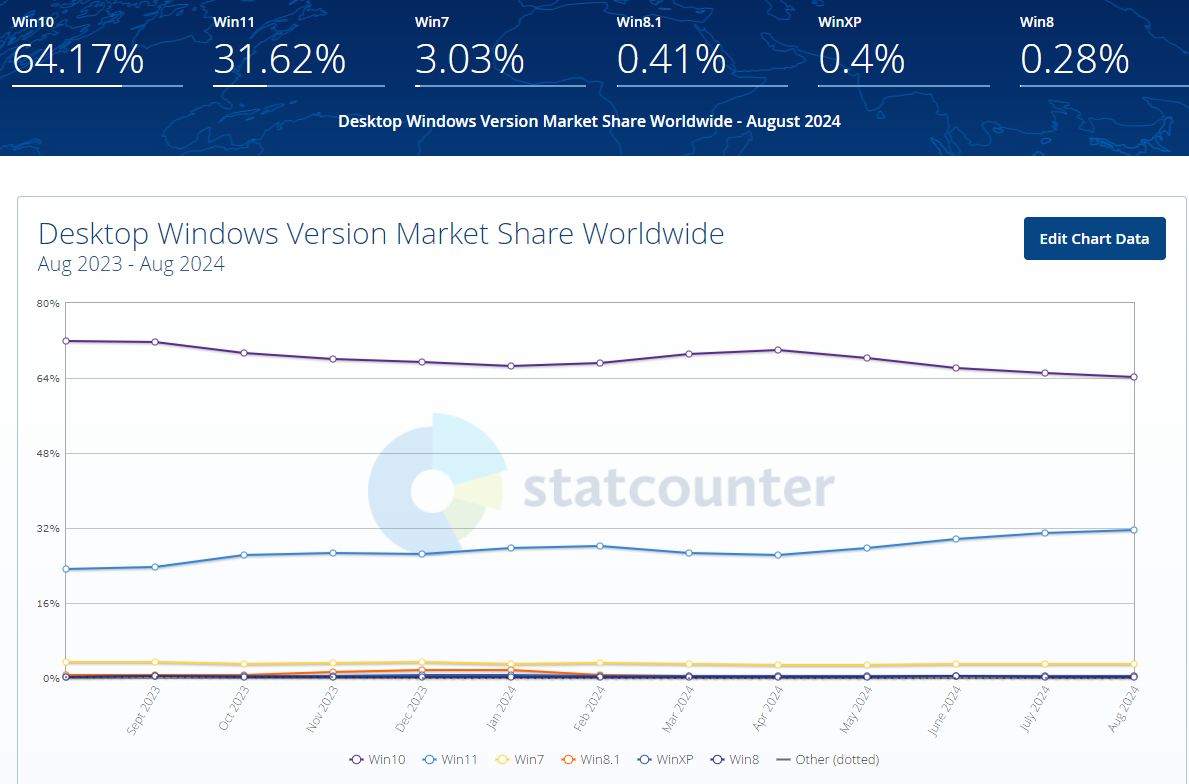Click the Win8.1 data point for Dec 2023

coord(422,670)
